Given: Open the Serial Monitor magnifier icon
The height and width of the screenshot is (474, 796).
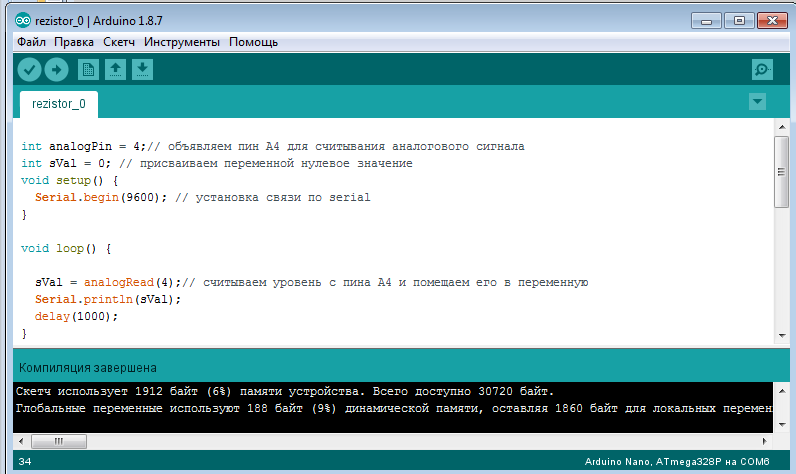Looking at the screenshot, I should coord(762,70).
